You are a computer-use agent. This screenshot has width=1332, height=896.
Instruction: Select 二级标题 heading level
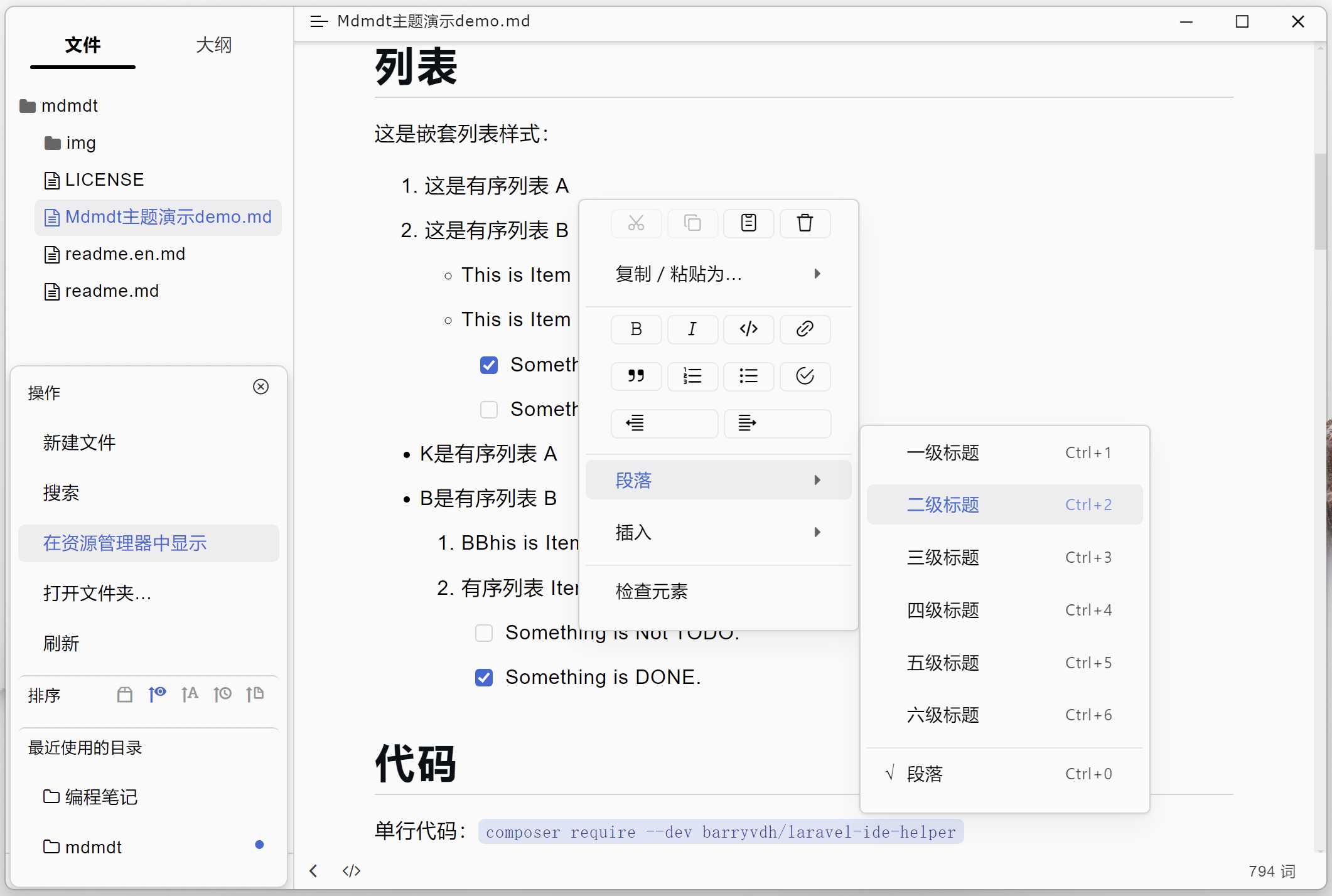point(1004,504)
